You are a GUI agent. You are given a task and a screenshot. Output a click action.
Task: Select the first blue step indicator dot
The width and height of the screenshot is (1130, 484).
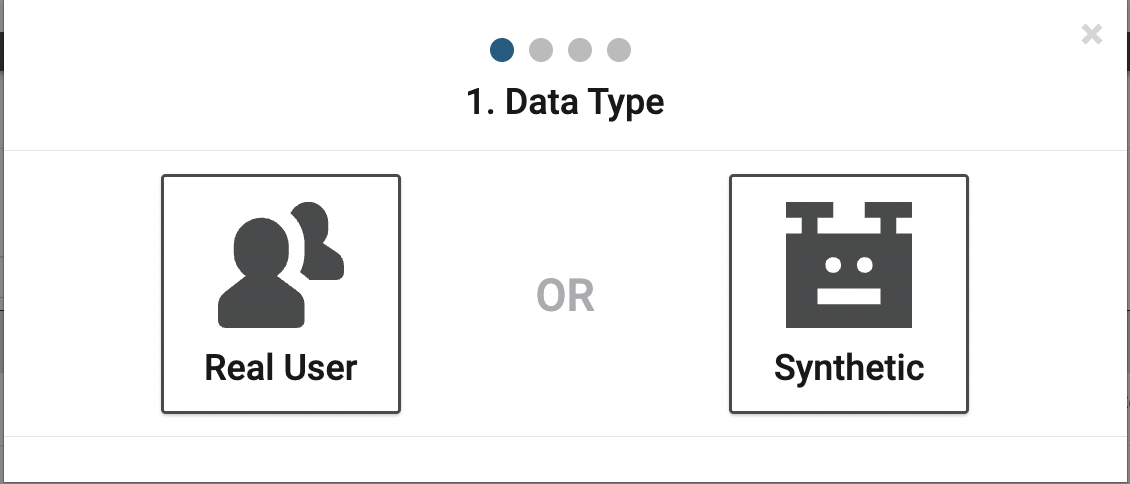click(502, 50)
